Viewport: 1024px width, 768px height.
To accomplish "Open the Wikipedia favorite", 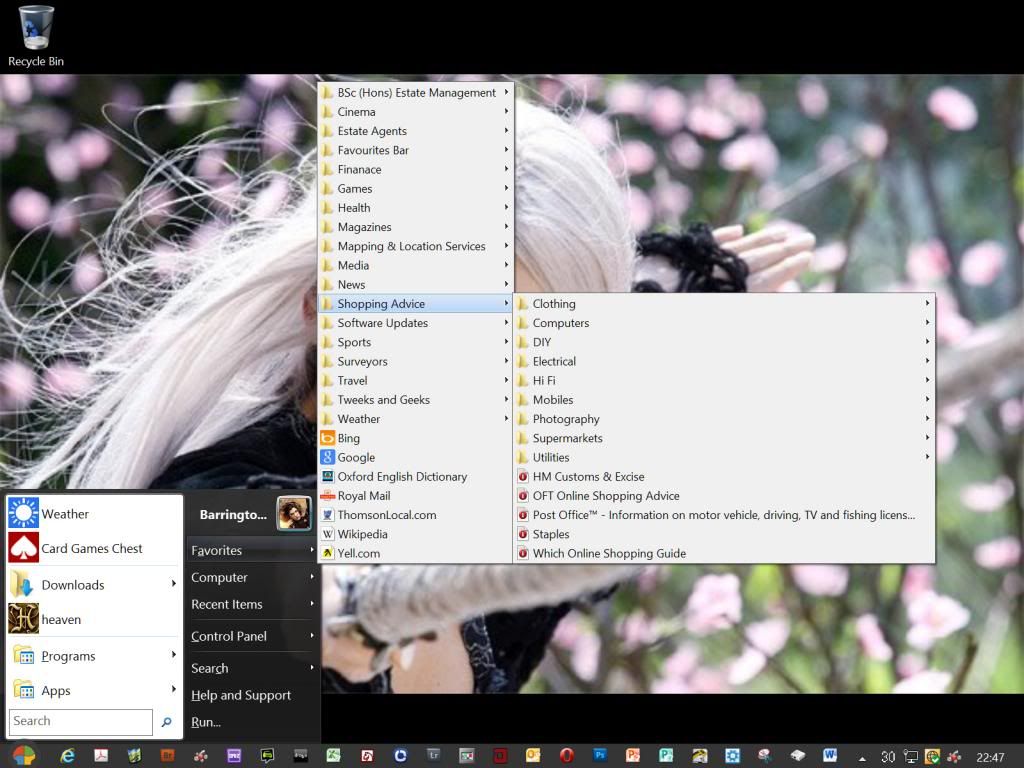I will point(416,534).
